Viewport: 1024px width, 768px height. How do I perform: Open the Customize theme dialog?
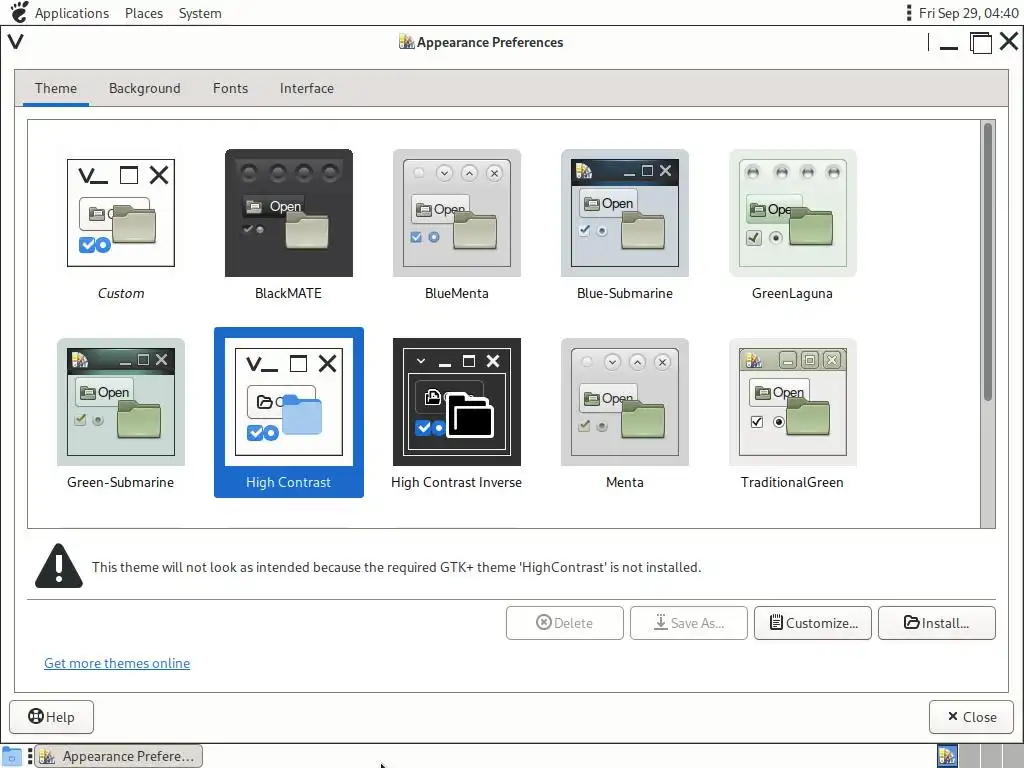click(812, 623)
